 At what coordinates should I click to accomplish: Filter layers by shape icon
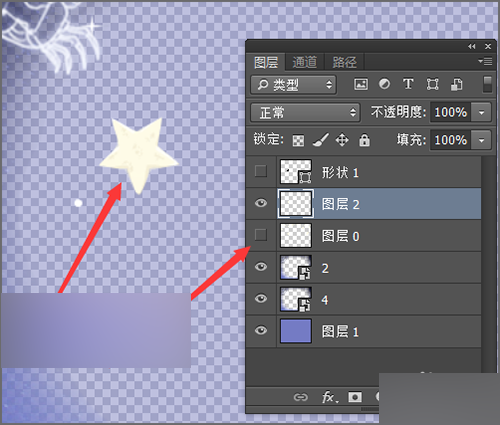(432, 84)
